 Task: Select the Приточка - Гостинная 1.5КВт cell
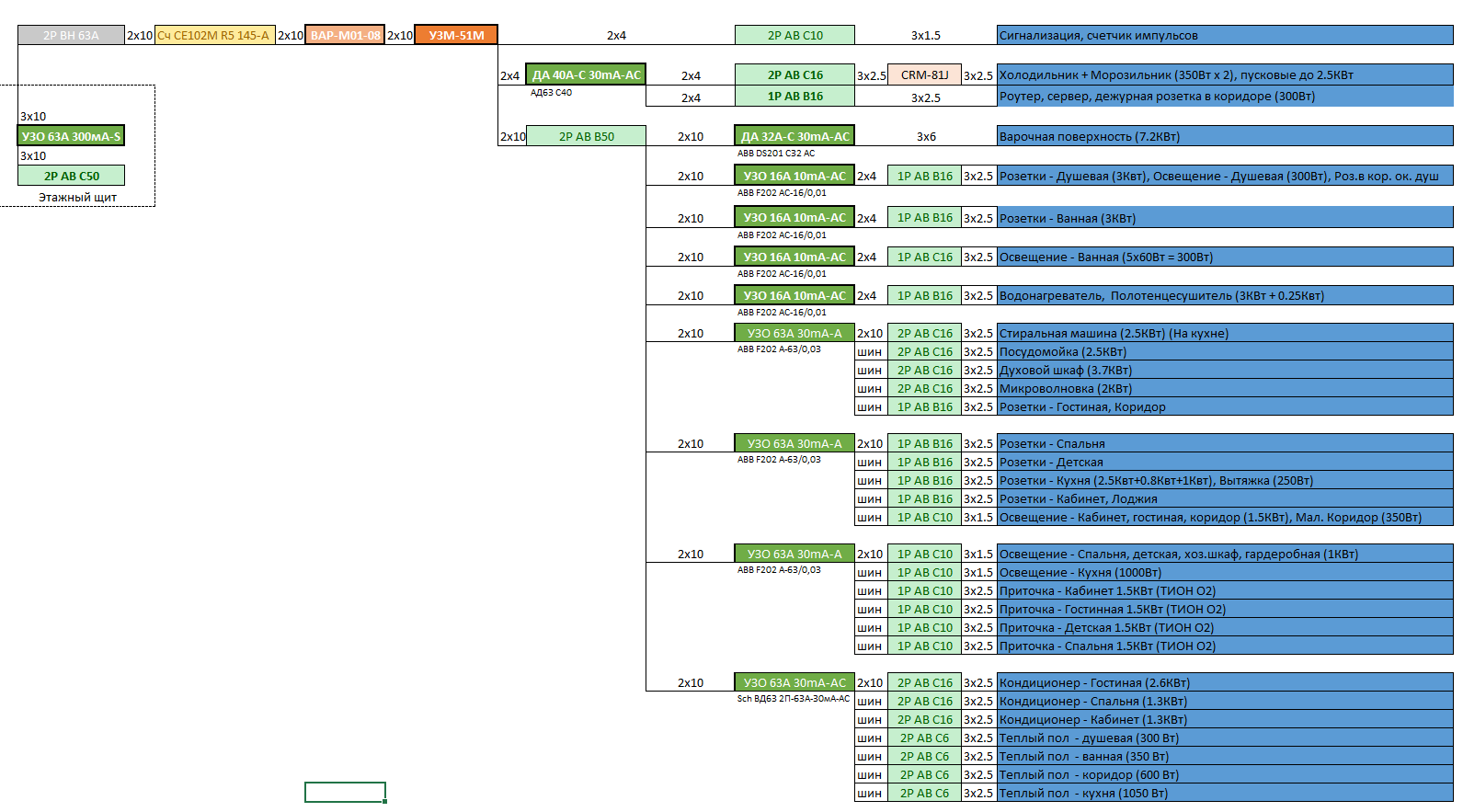coord(1225,609)
